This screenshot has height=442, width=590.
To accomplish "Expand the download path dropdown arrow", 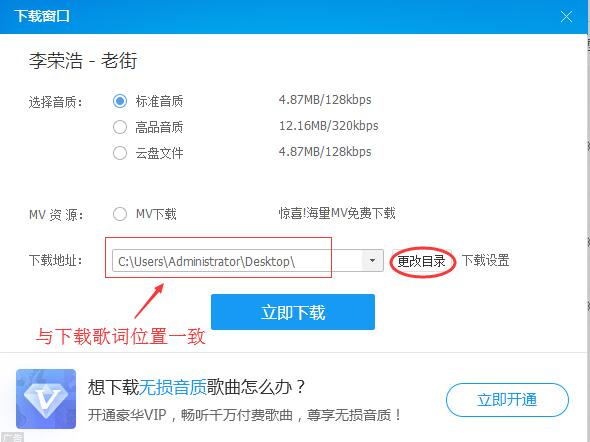I will point(373,260).
